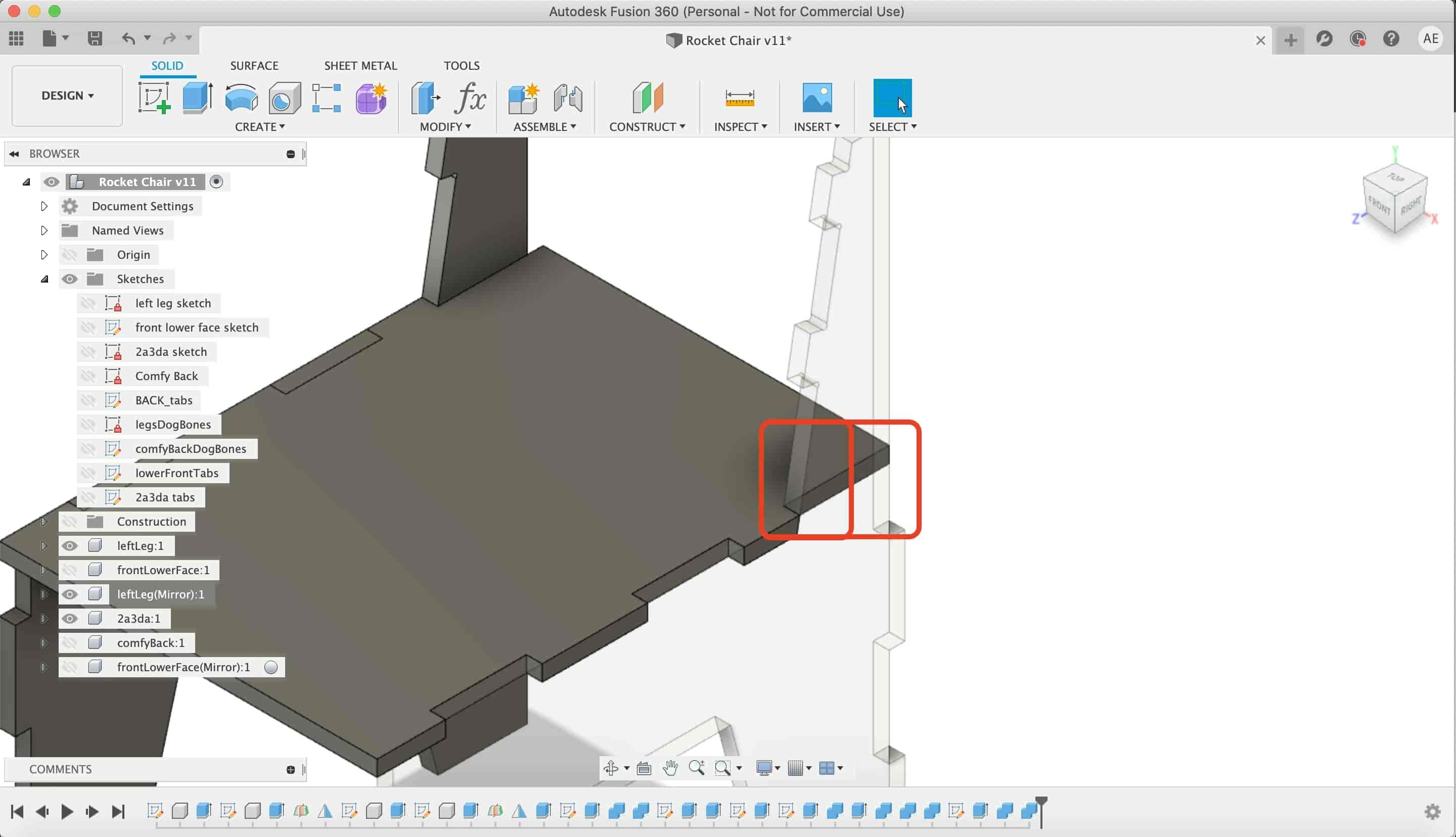Image resolution: width=1456 pixels, height=837 pixels.
Task: Toggle visibility of Rocket Chair v11 root
Action: 51,181
